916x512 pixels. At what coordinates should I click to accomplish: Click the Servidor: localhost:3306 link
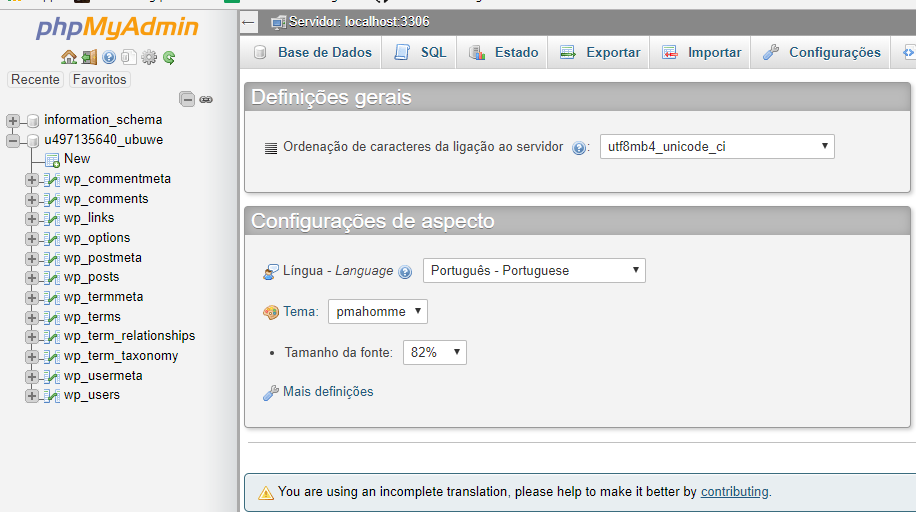(359, 22)
